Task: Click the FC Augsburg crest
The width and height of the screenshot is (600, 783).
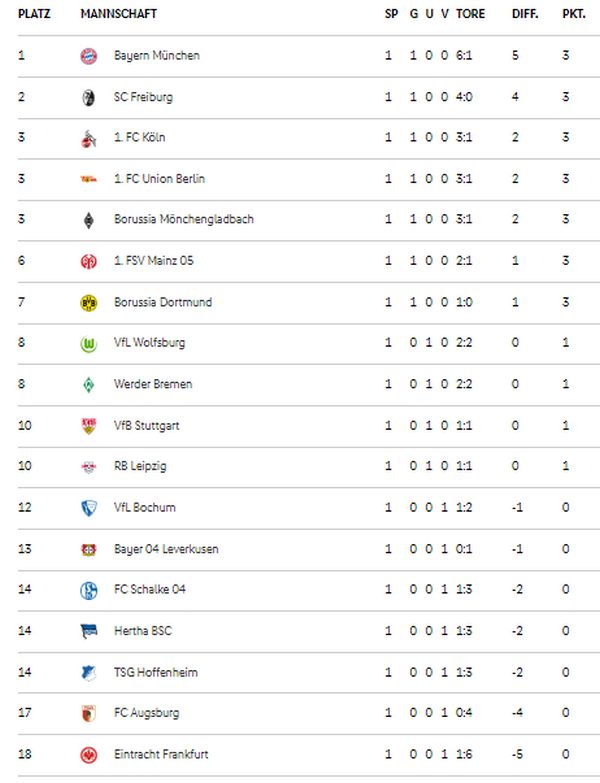Action: coord(88,713)
